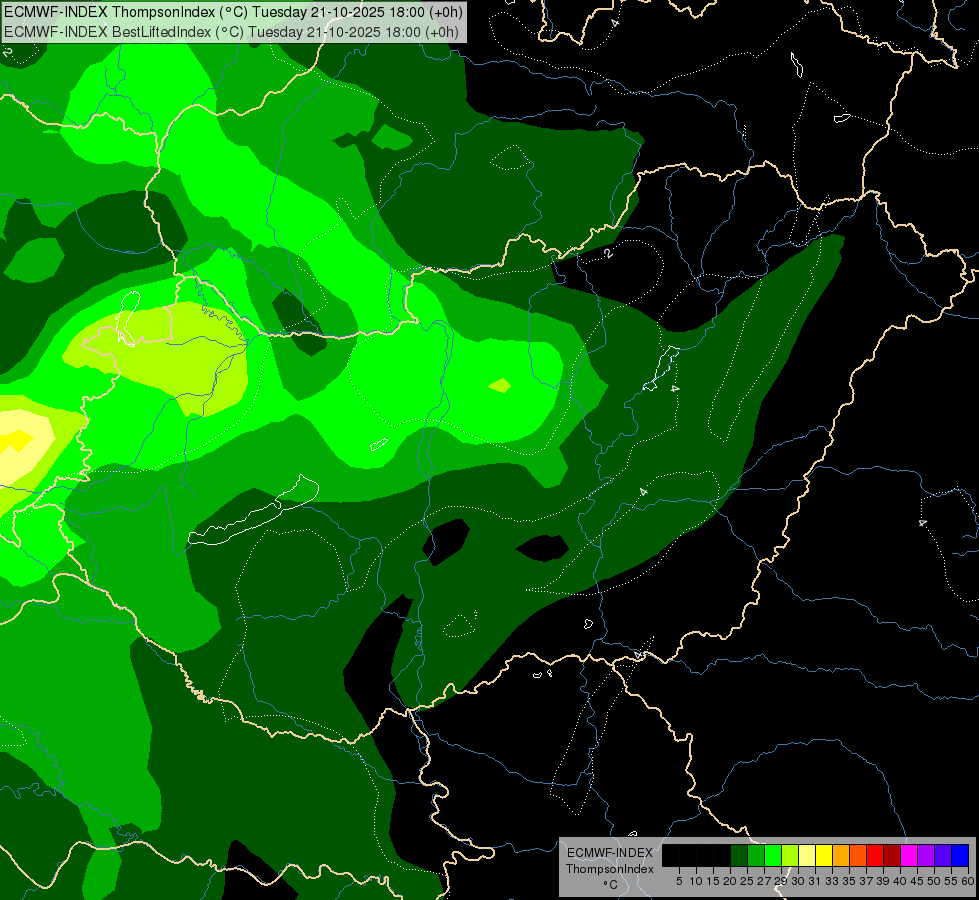Click the legend tick value 40
This screenshot has height=900, width=979.
coord(900,881)
